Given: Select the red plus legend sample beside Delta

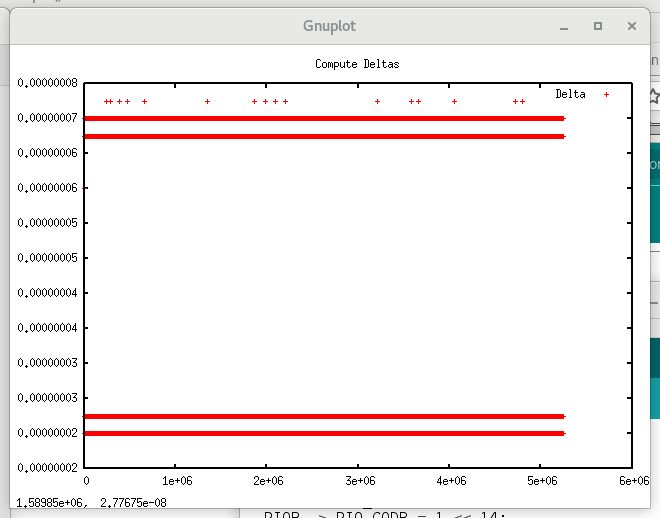Looking at the screenshot, I should pos(606,95).
